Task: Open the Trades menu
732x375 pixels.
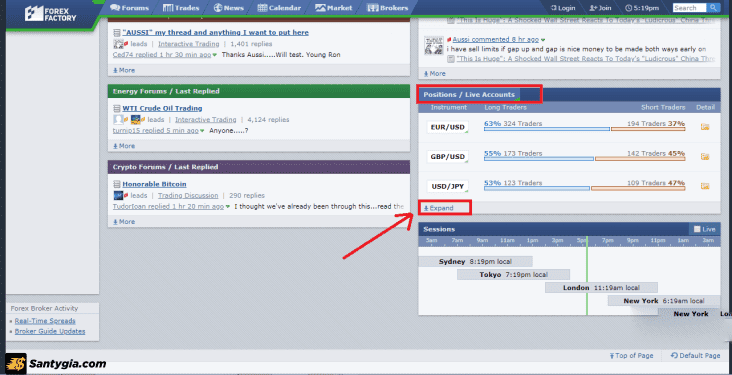Action: coord(181,8)
